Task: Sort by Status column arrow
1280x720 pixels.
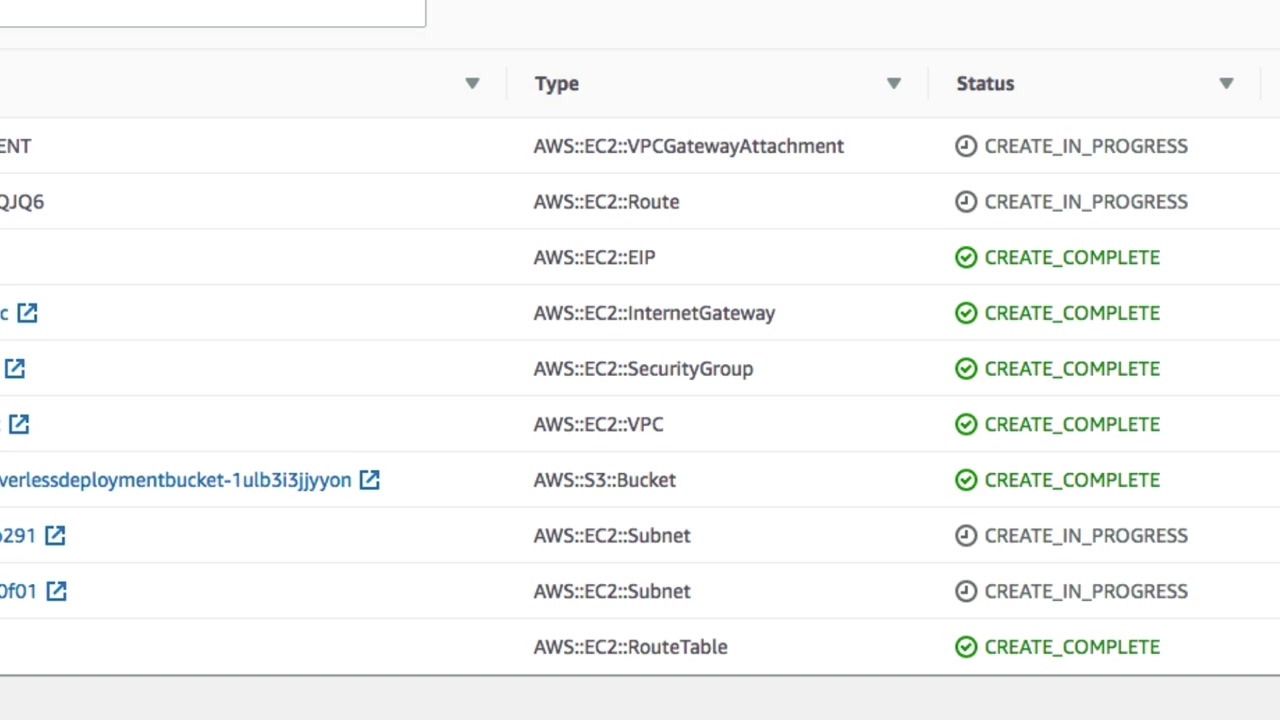Action: tap(1226, 84)
